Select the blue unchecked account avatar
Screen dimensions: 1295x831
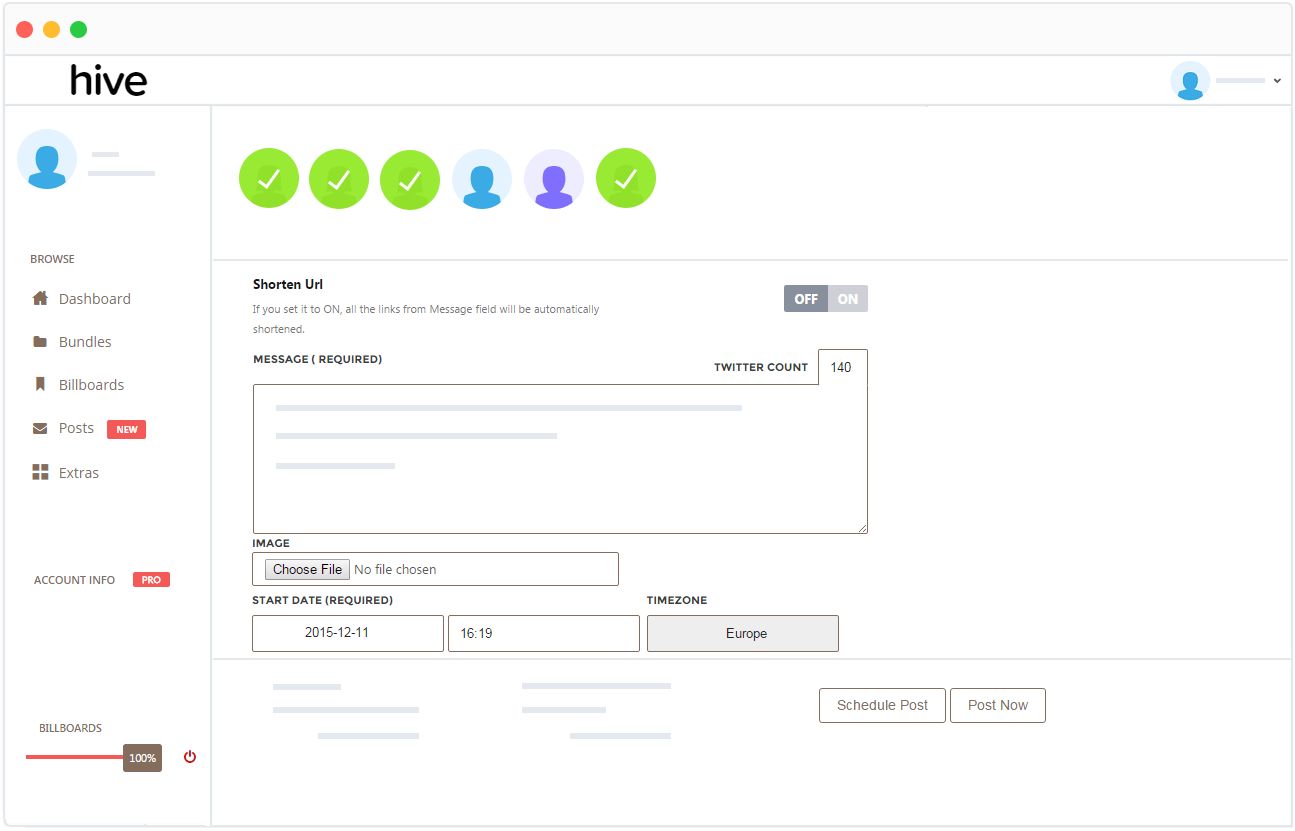(482, 177)
